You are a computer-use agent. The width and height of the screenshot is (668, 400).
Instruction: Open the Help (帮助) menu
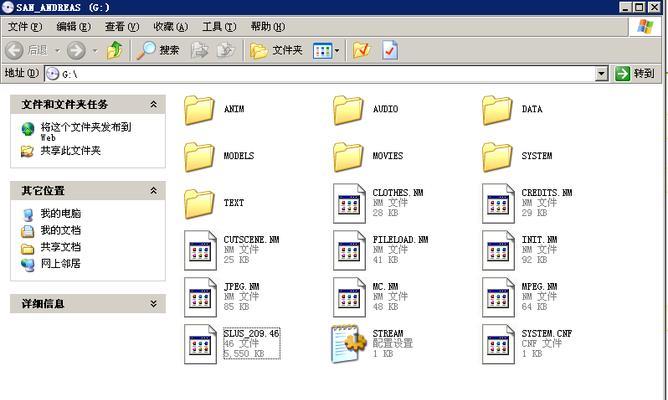click(x=268, y=27)
